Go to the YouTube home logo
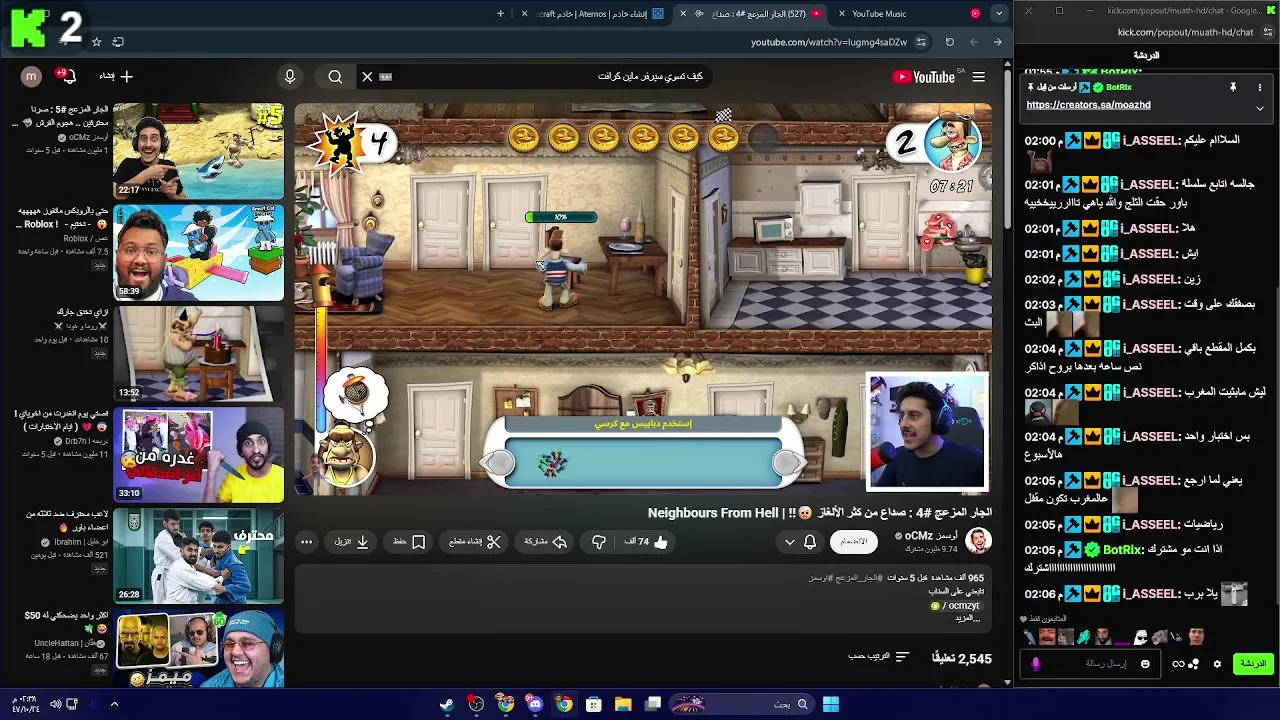 (924, 77)
